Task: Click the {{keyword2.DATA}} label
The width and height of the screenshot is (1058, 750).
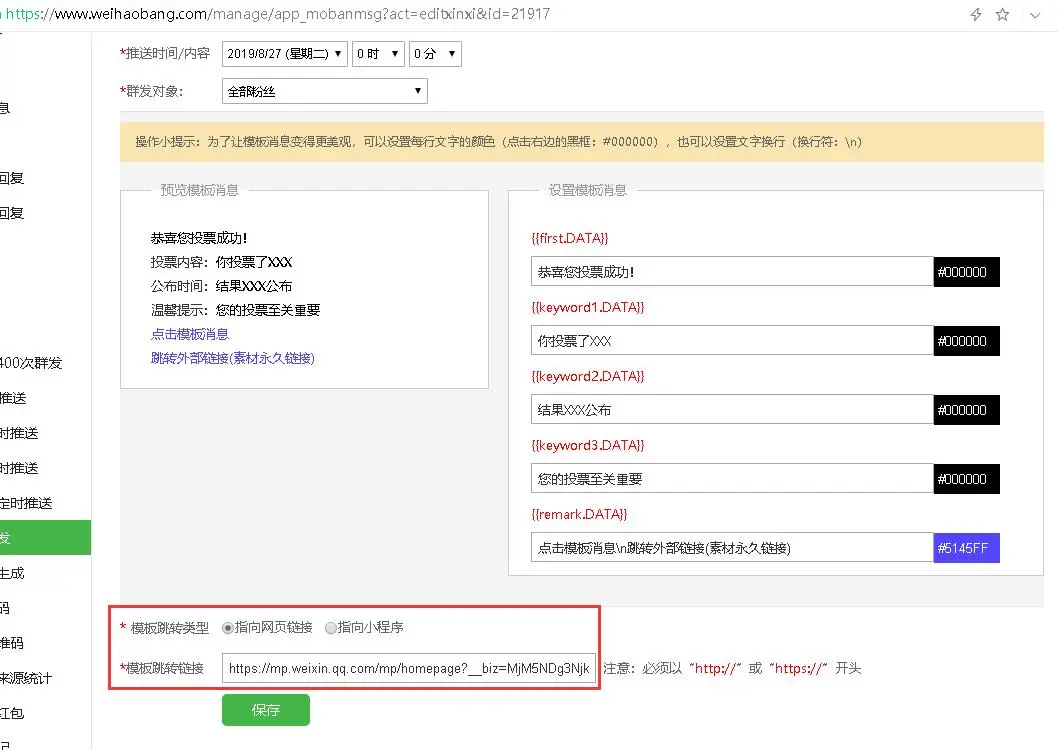Action: [x=588, y=376]
